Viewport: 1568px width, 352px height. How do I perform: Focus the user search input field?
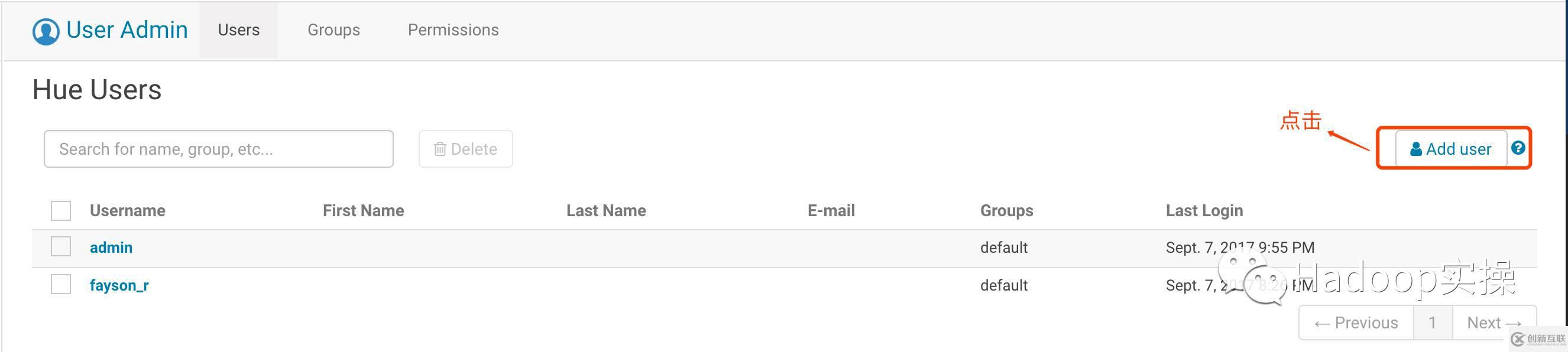pyautogui.click(x=219, y=149)
